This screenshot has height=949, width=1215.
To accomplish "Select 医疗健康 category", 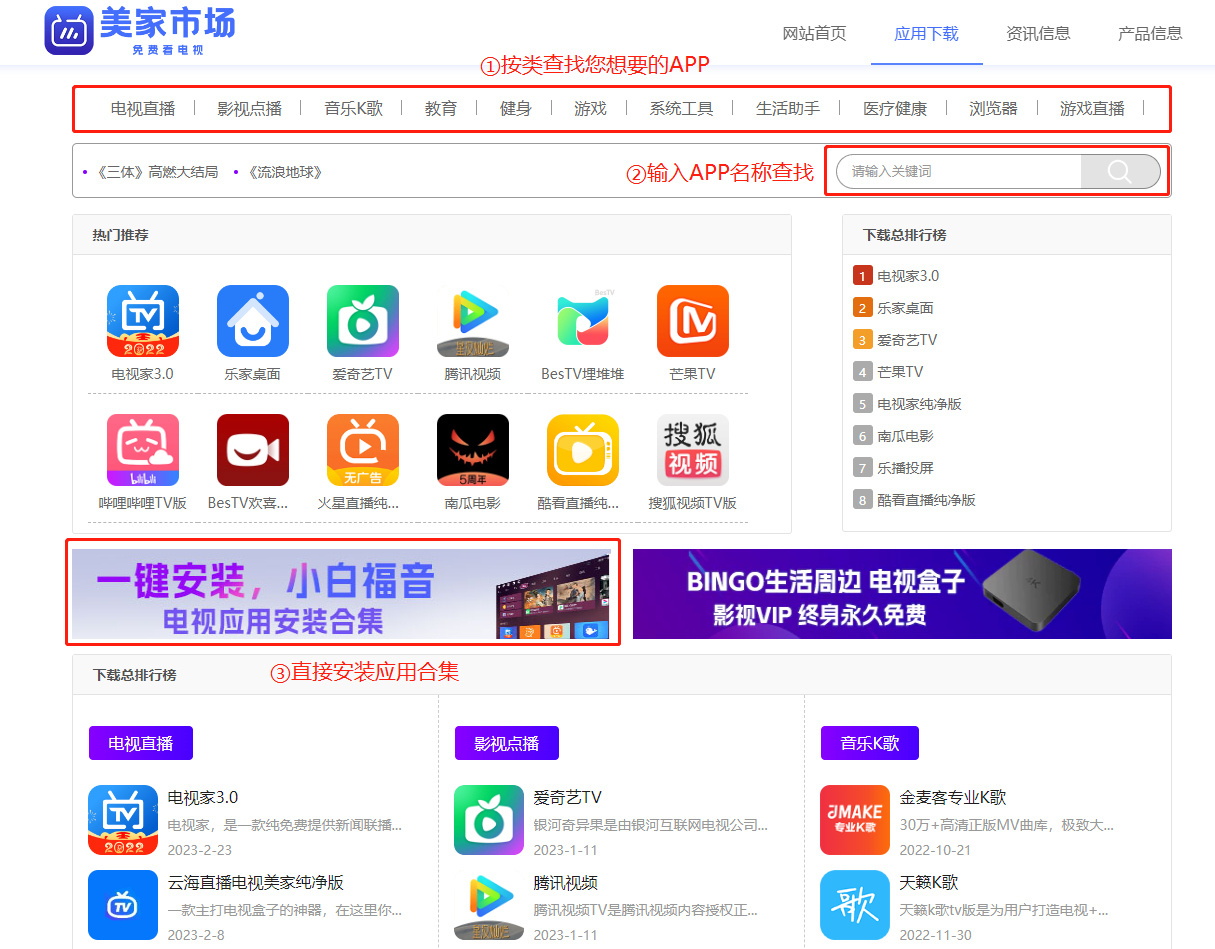I will point(895,108).
